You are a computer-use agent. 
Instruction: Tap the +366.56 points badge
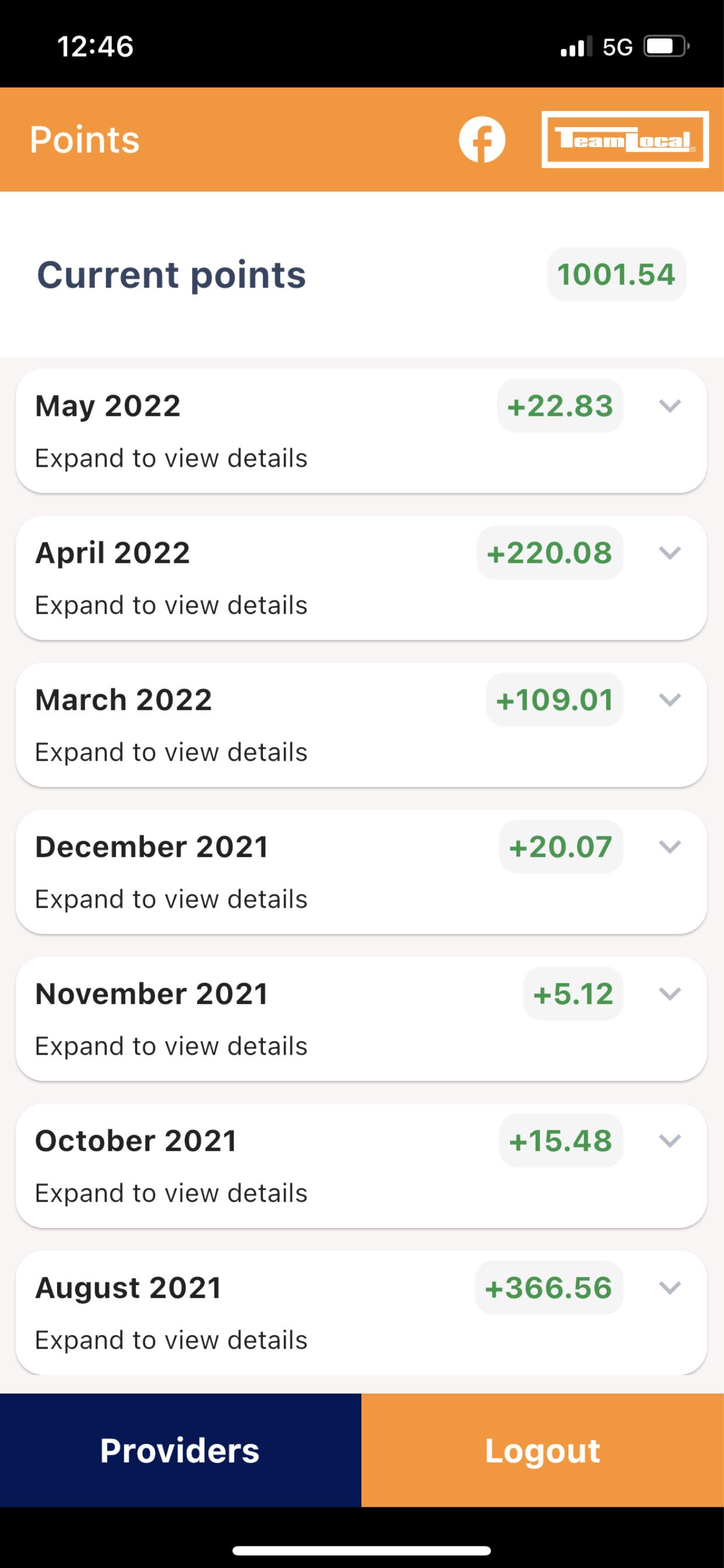[549, 1288]
